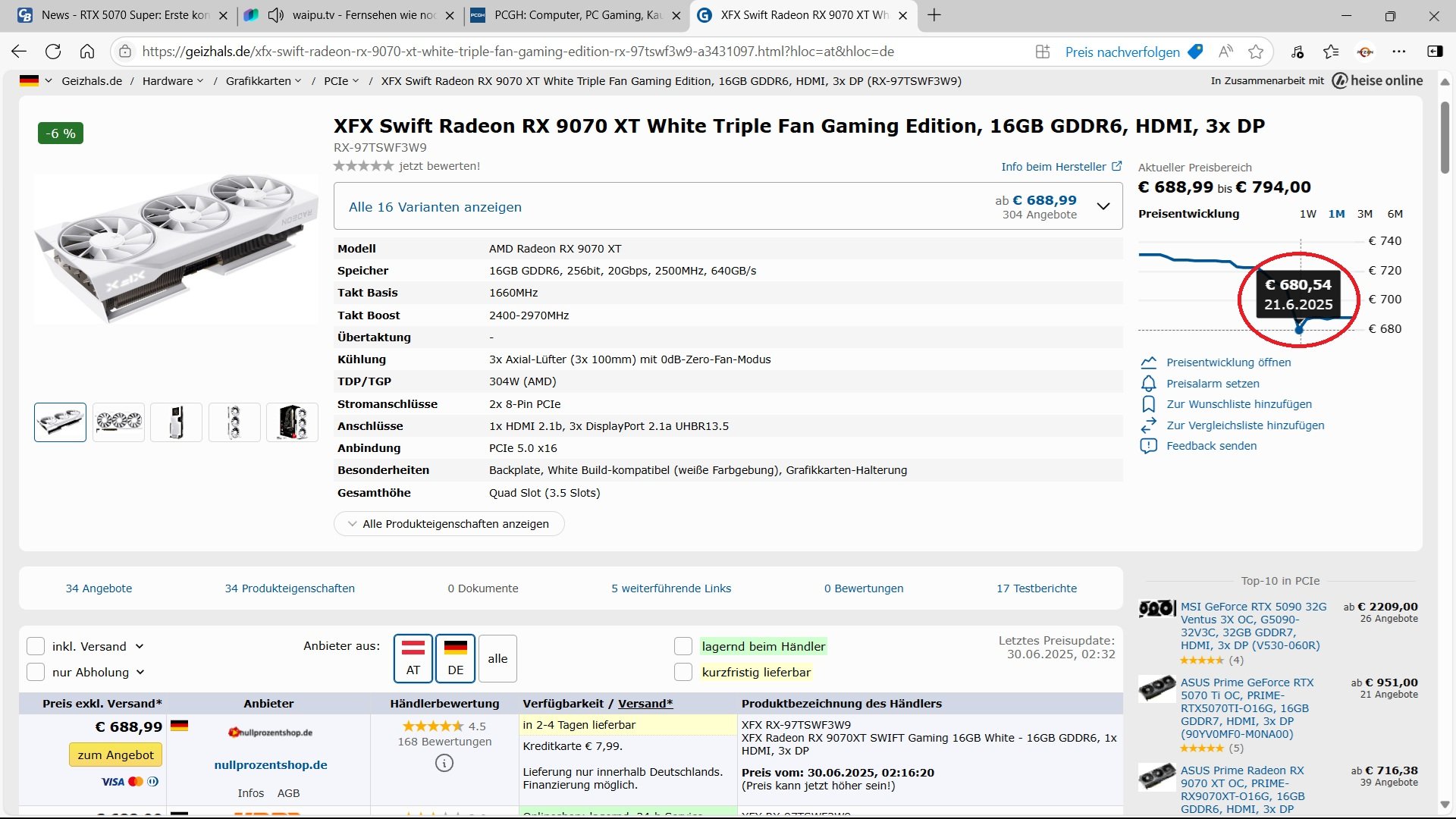
Task: Switch to 17 Testberichte tab
Action: [1036, 588]
